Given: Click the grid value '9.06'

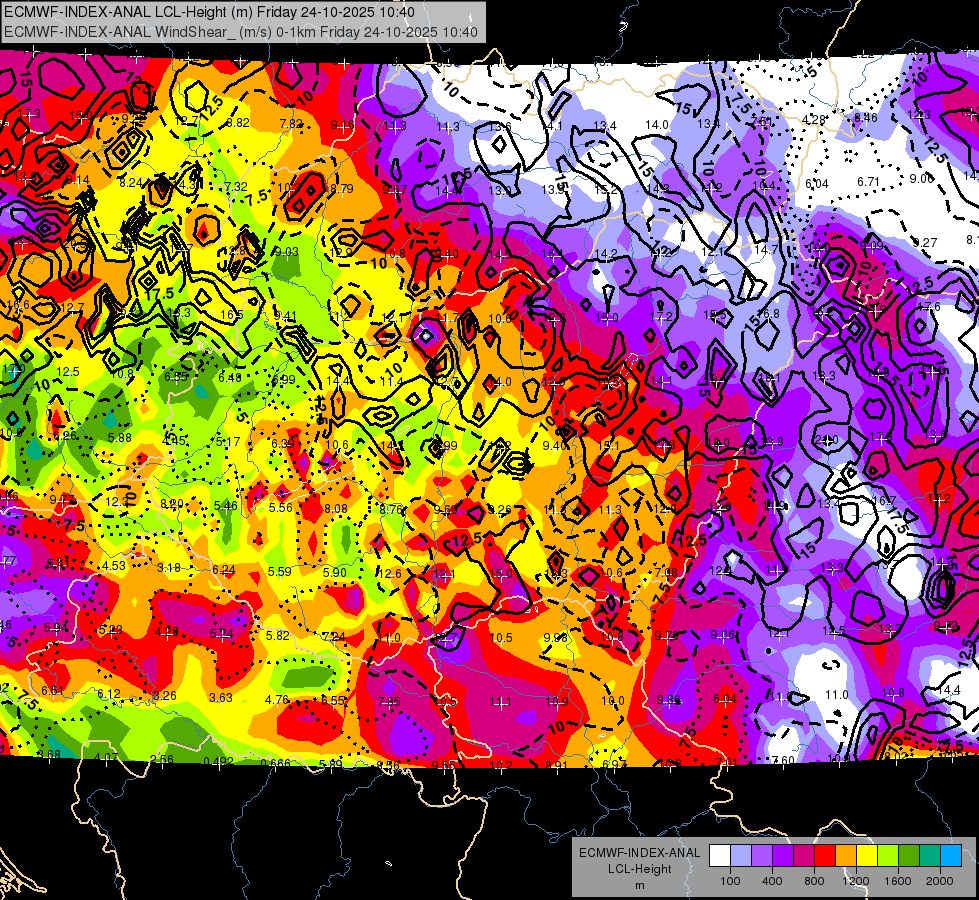Looking at the screenshot, I should [x=722, y=635].
